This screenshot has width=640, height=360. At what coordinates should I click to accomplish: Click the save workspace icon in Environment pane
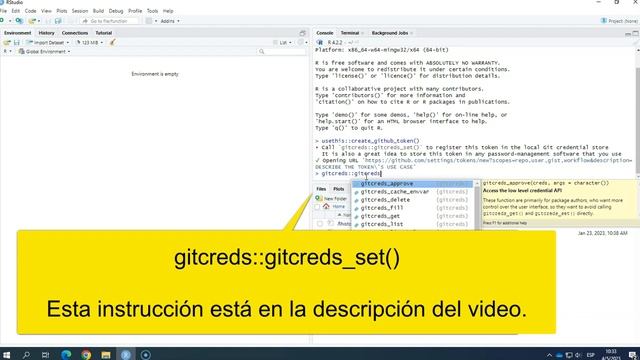pos(17,42)
